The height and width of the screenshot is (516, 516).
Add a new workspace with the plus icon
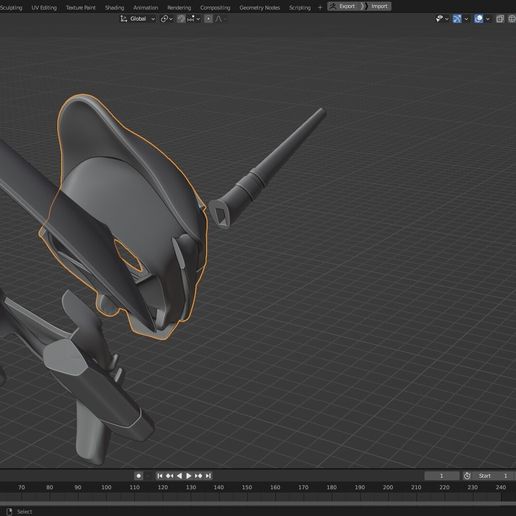320,7
